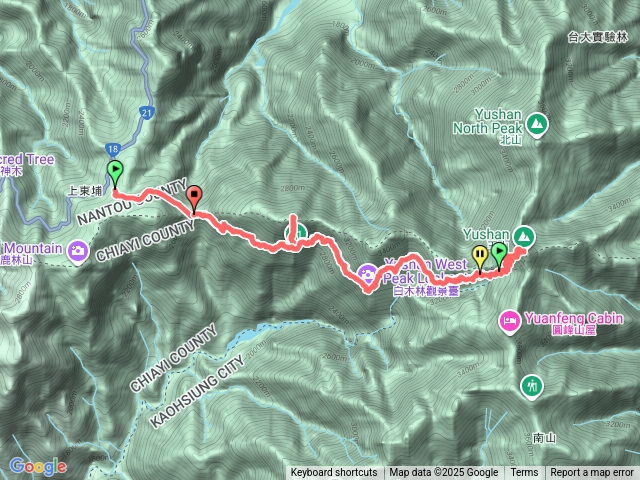This screenshot has width=640, height=480.
Task: Open the Terms link
Action: pos(524,473)
